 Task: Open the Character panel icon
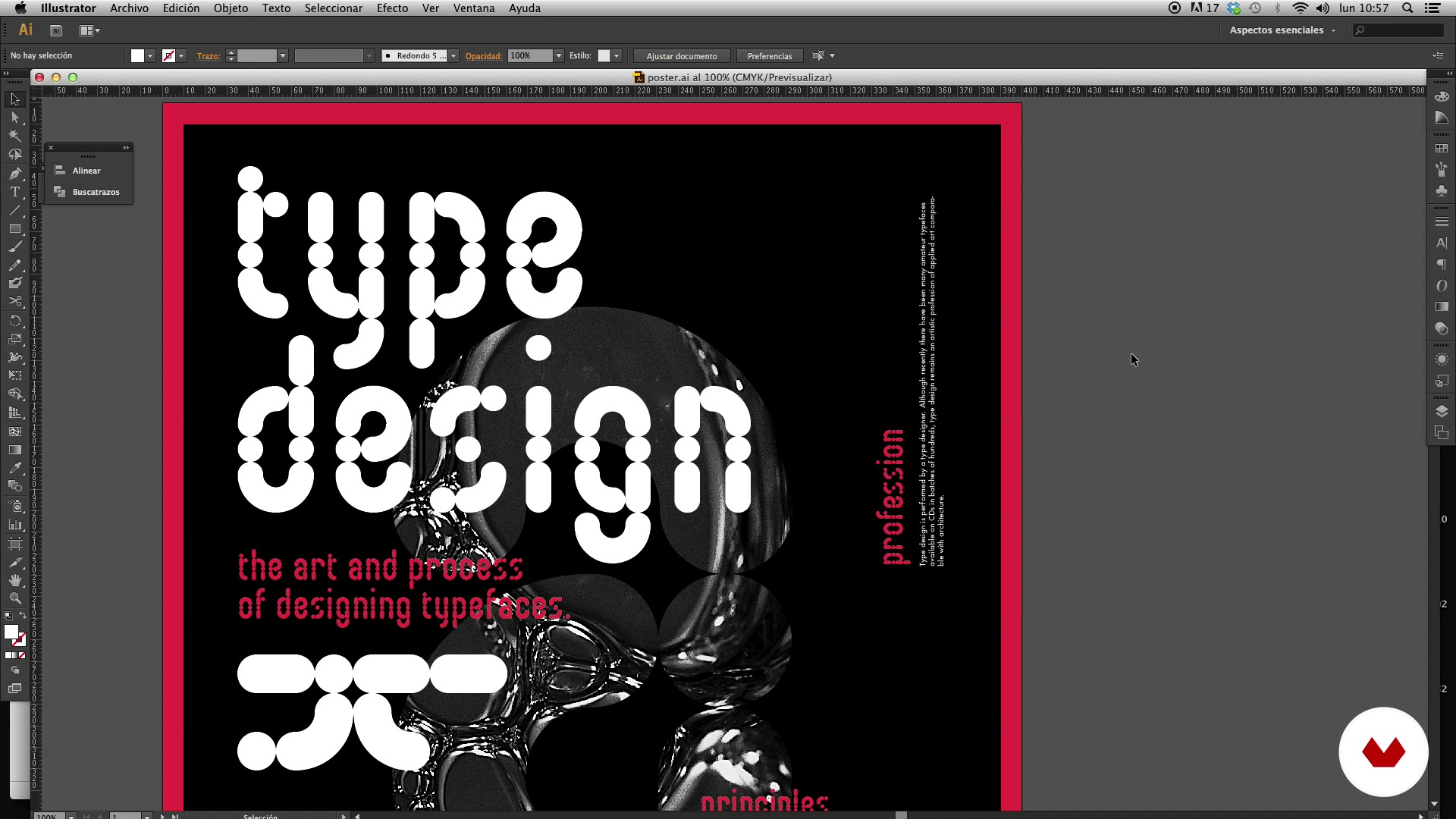pos(1442,243)
